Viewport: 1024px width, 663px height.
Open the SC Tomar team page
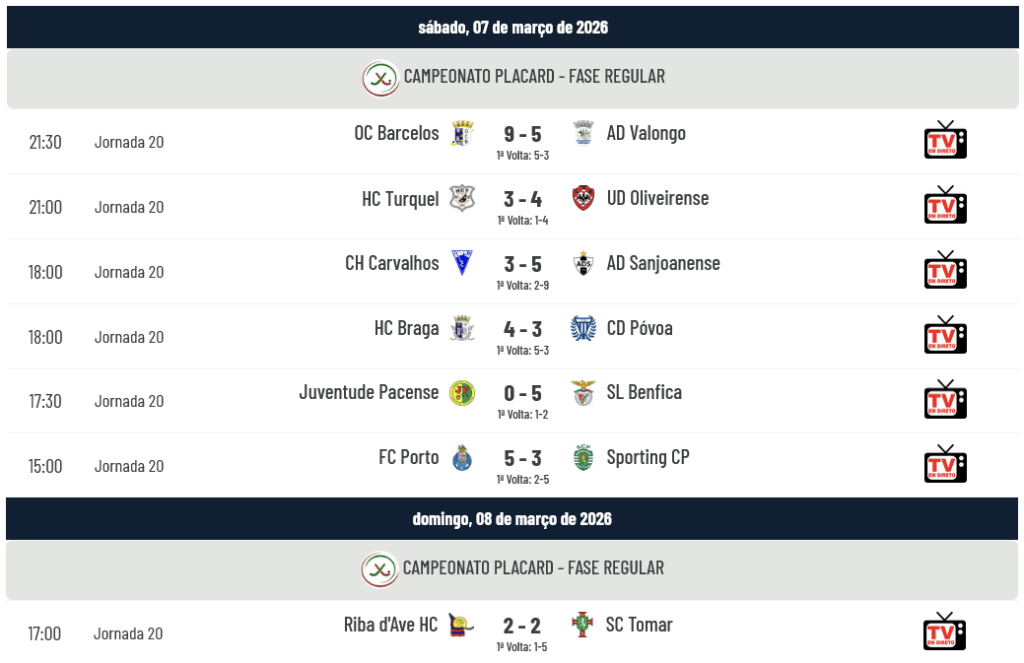[x=639, y=625]
